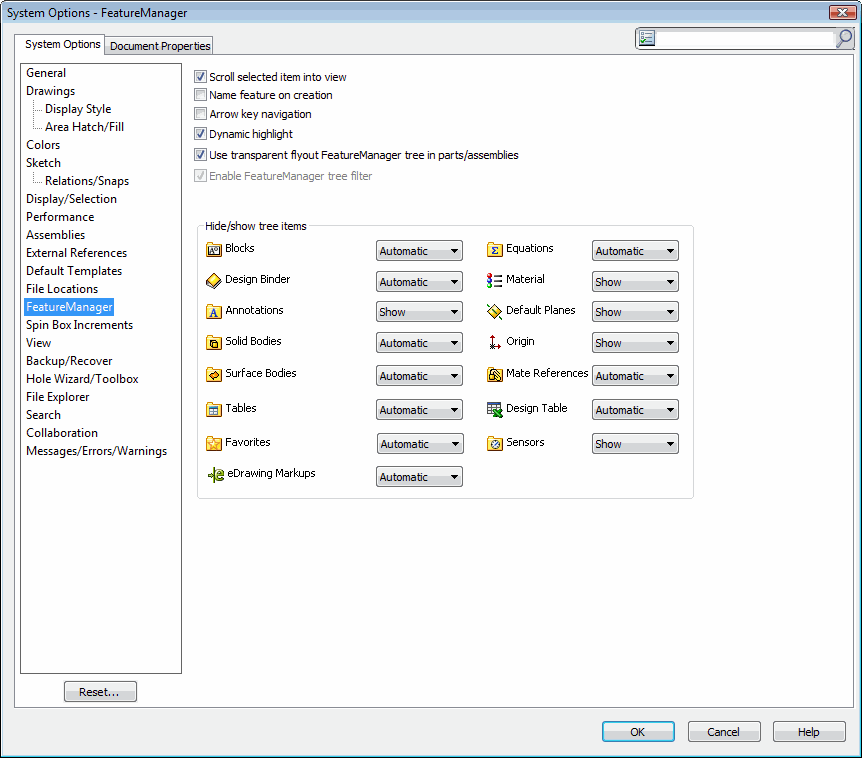Click the options list icon in search box
Image resolution: width=862 pixels, height=758 pixels.
647,38
